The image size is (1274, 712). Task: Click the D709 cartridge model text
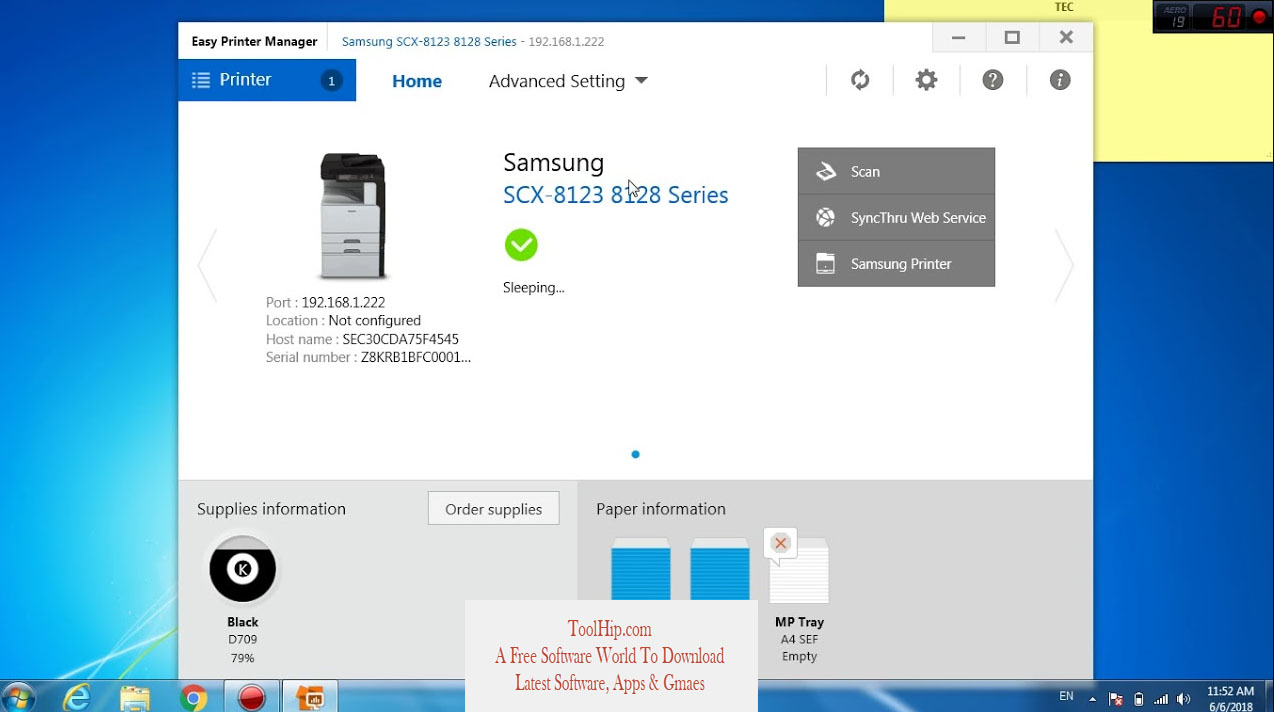(x=243, y=640)
